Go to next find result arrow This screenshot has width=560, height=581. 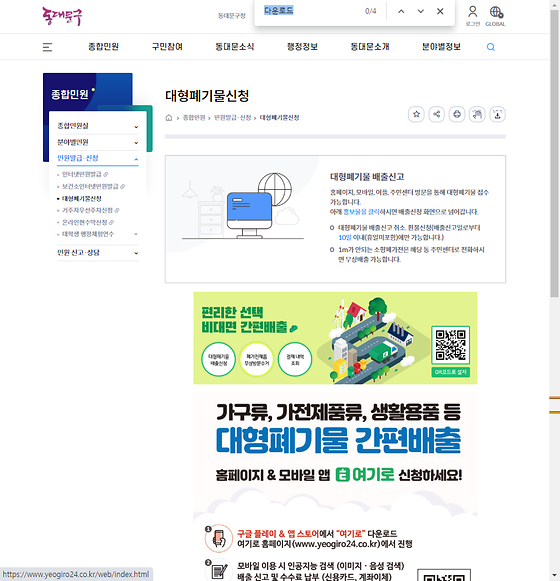[x=421, y=11]
